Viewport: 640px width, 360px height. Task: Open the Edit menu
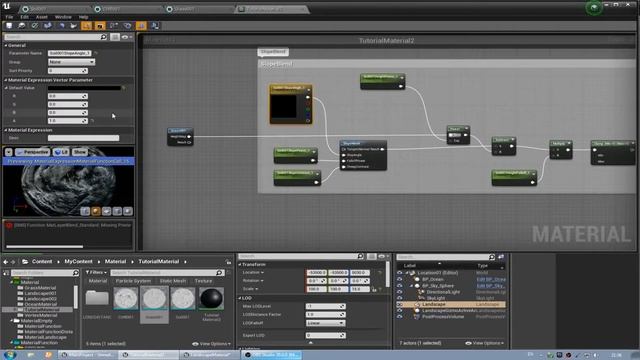(x=24, y=17)
